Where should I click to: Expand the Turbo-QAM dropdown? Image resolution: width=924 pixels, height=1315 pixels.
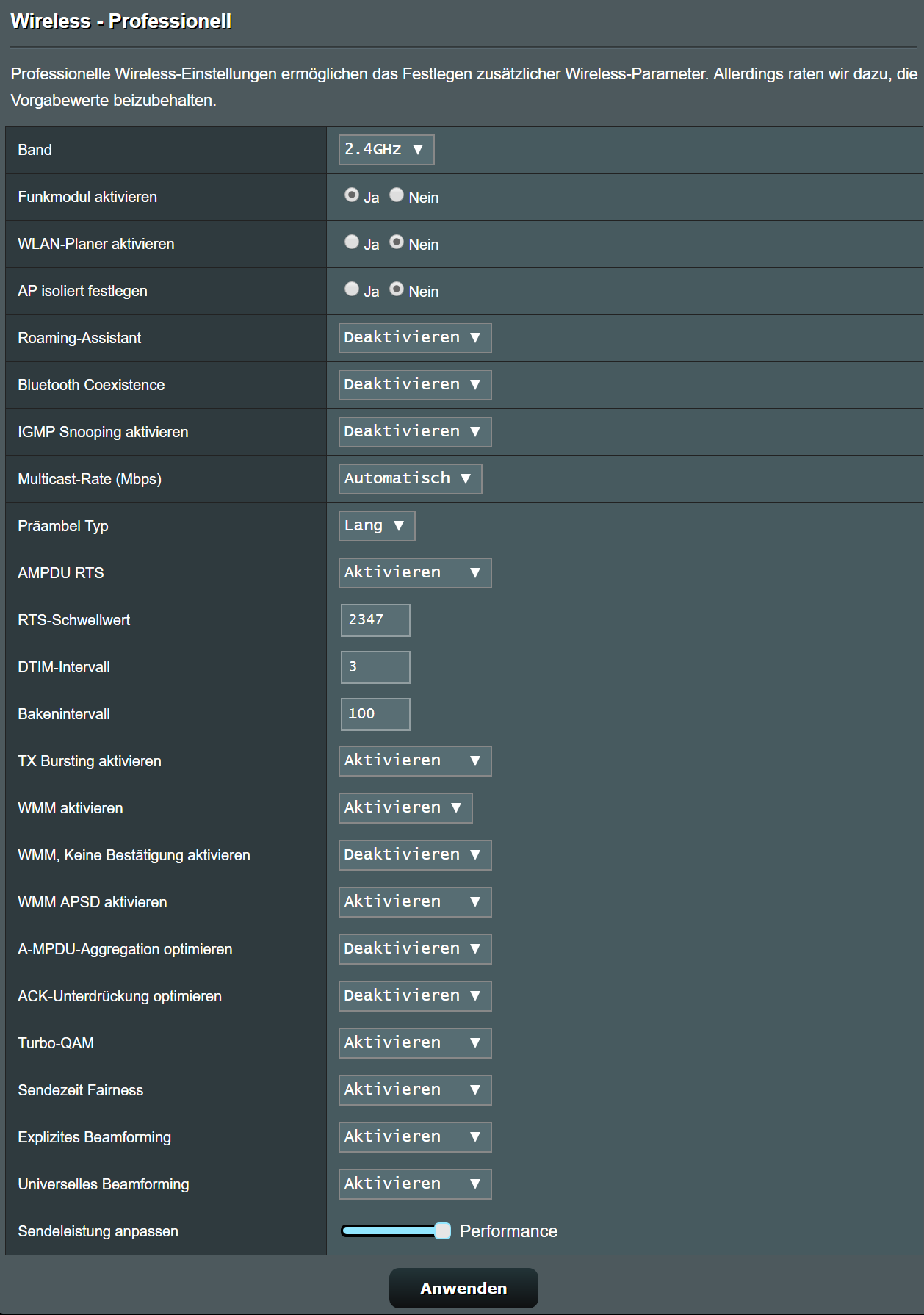click(x=414, y=1043)
